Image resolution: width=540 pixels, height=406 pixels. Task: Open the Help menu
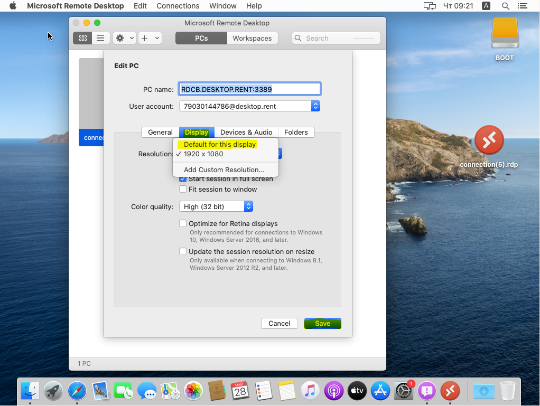(x=254, y=6)
